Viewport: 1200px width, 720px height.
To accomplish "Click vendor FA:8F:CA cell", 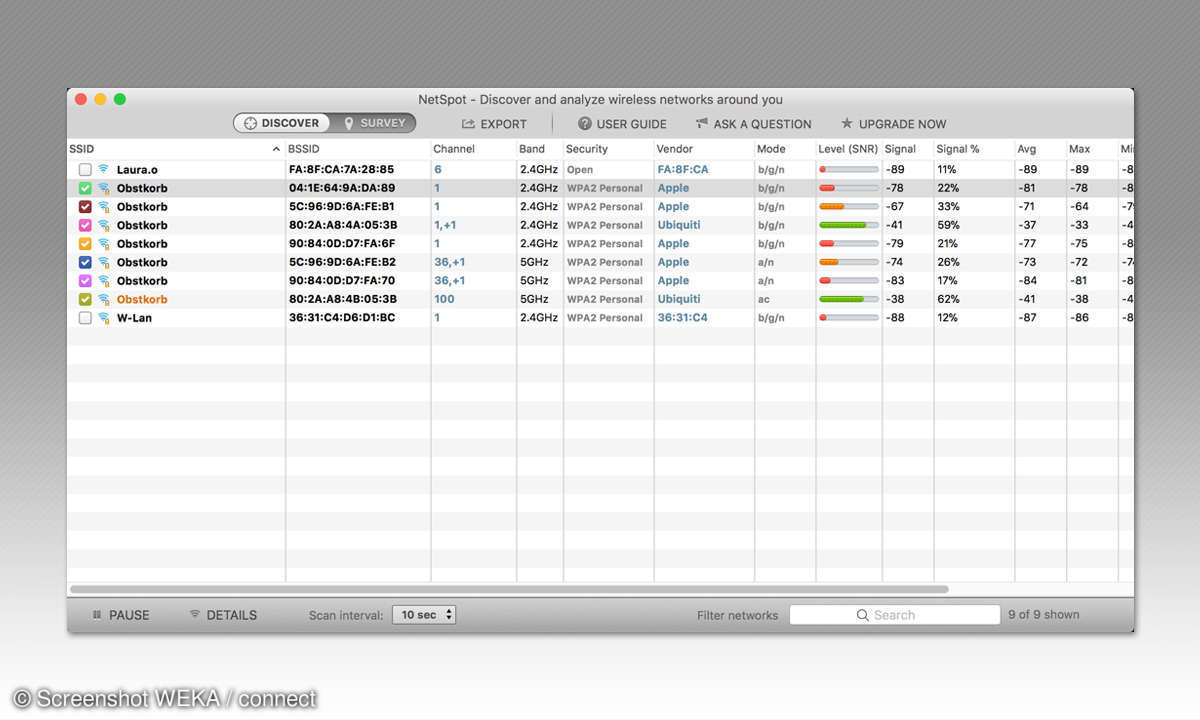I will point(683,170).
